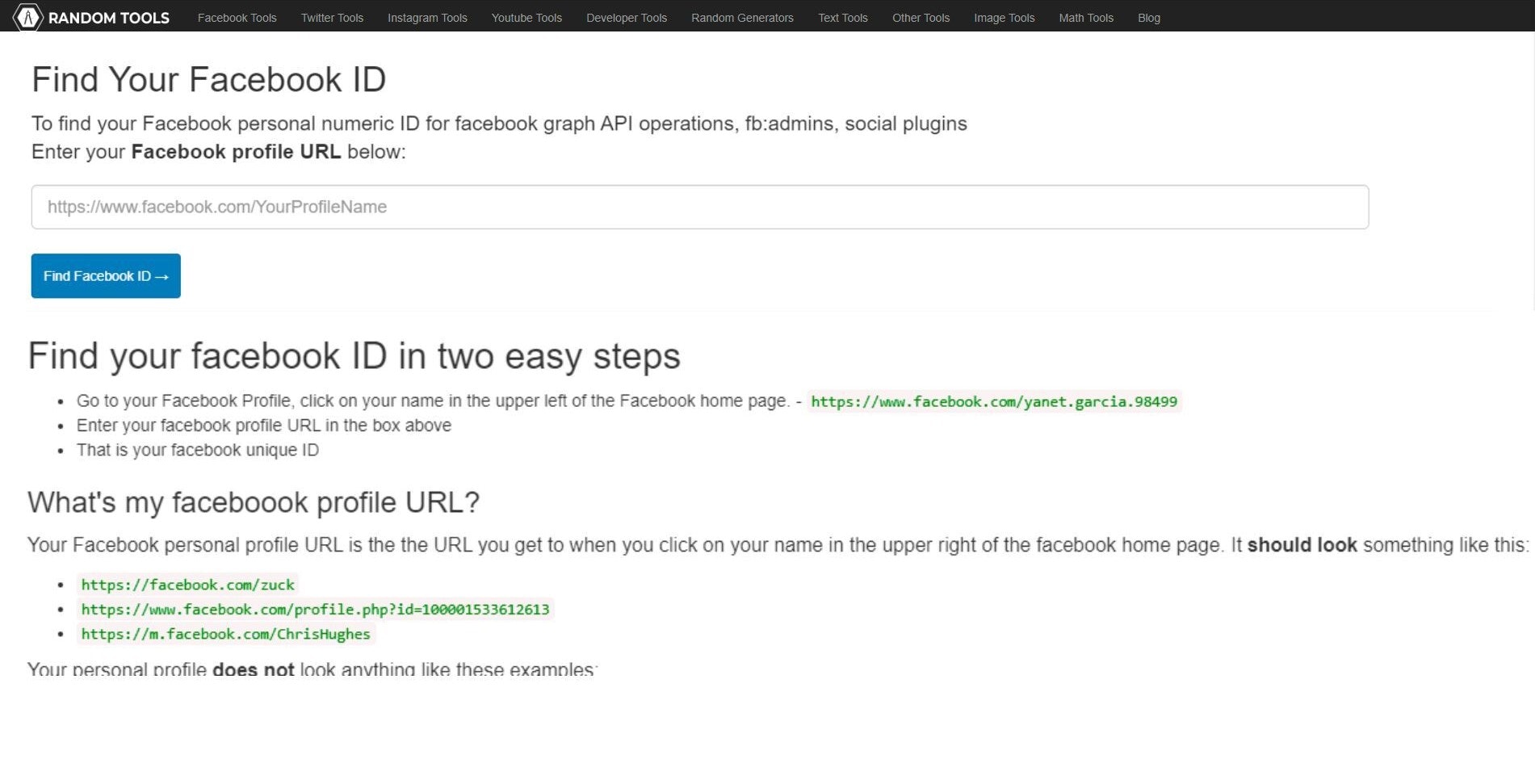Screen dimensions: 1535x784
Task: Open the Text Tools menu
Action: click(x=843, y=18)
